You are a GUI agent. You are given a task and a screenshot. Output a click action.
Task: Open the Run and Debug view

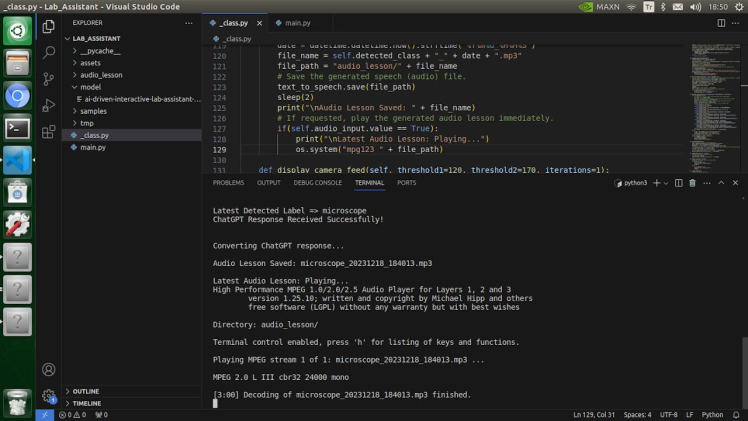pos(48,105)
